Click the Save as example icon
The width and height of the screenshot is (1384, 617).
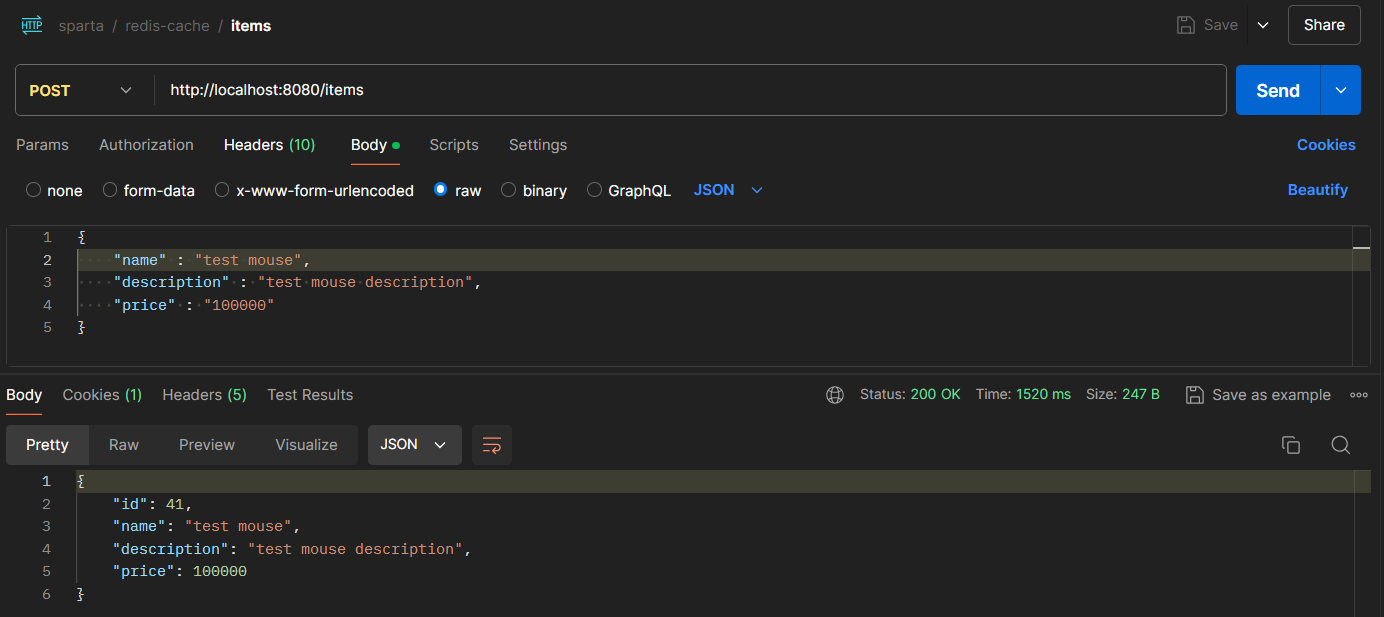pyautogui.click(x=1194, y=395)
